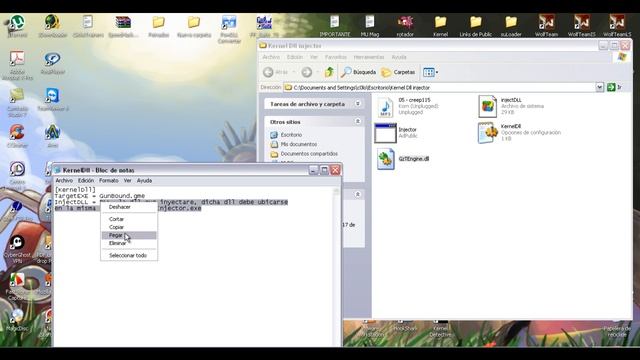Select the WolfTeamIS desktop shortcut
640x360 pixels.
582,27
